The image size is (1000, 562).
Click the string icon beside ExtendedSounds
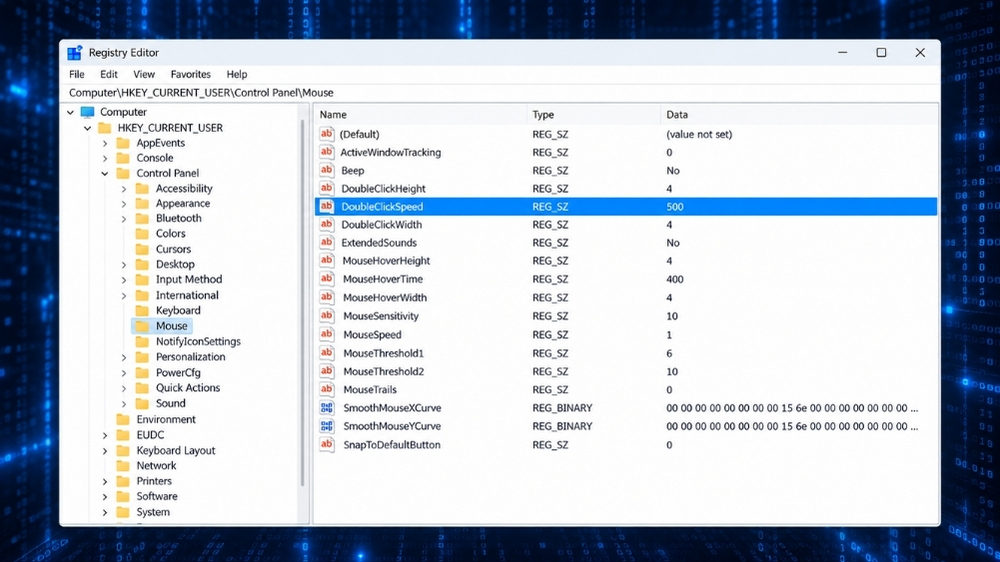coord(327,242)
